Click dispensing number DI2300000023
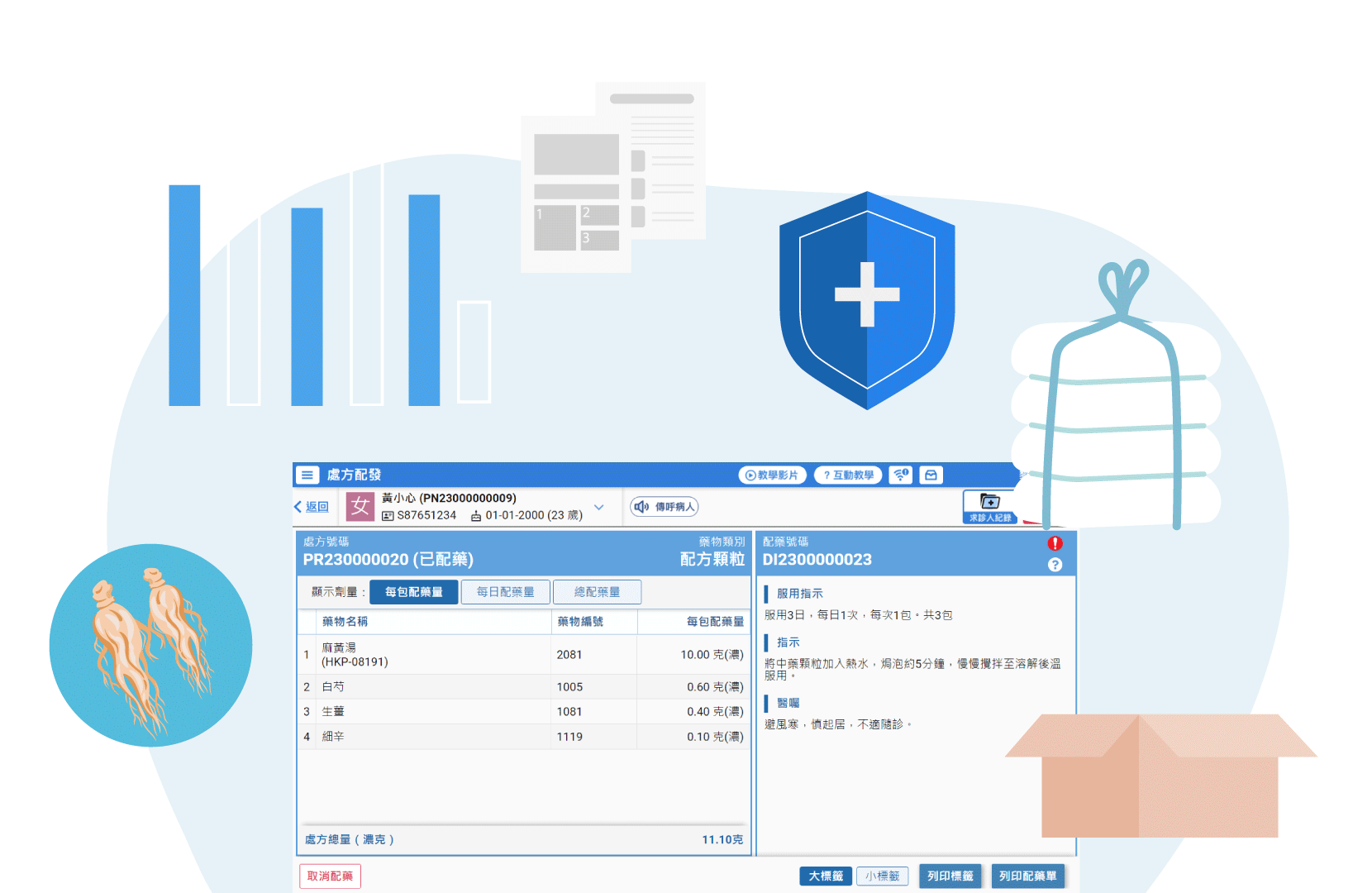1372x893 pixels. tap(817, 560)
